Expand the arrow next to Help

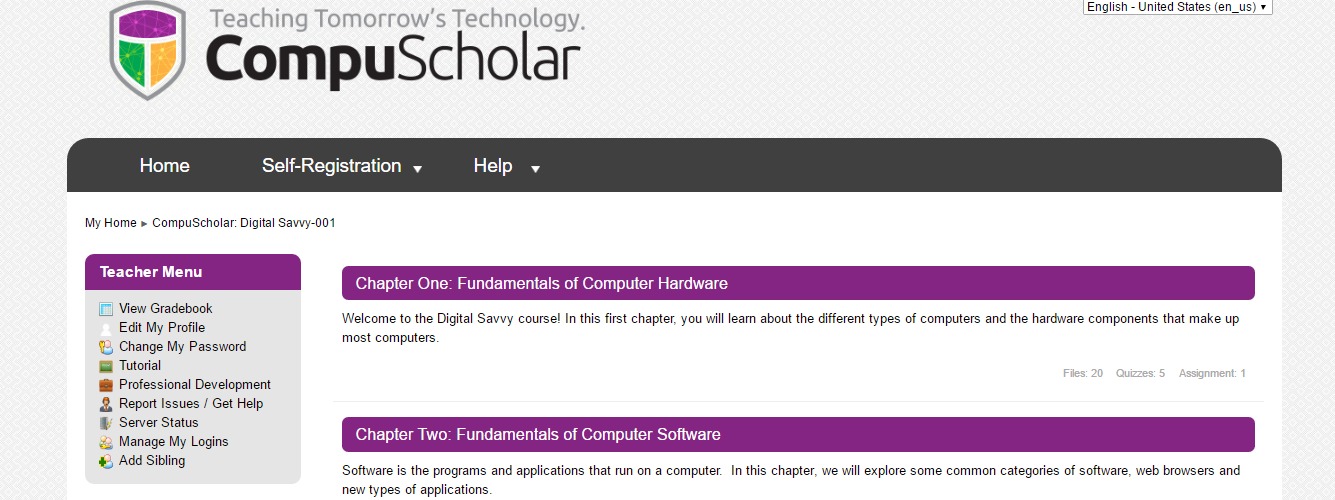535,169
